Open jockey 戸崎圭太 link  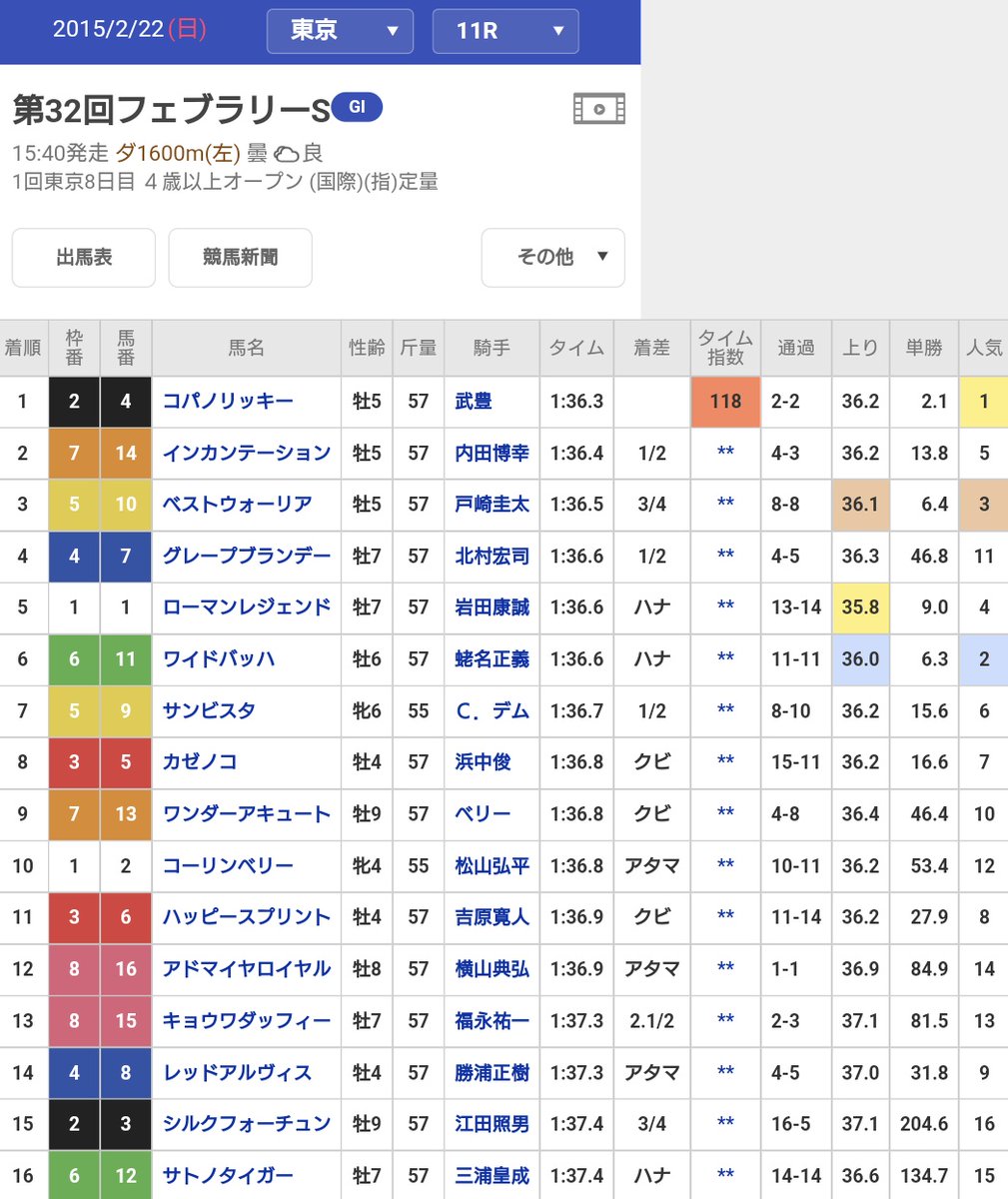click(492, 505)
